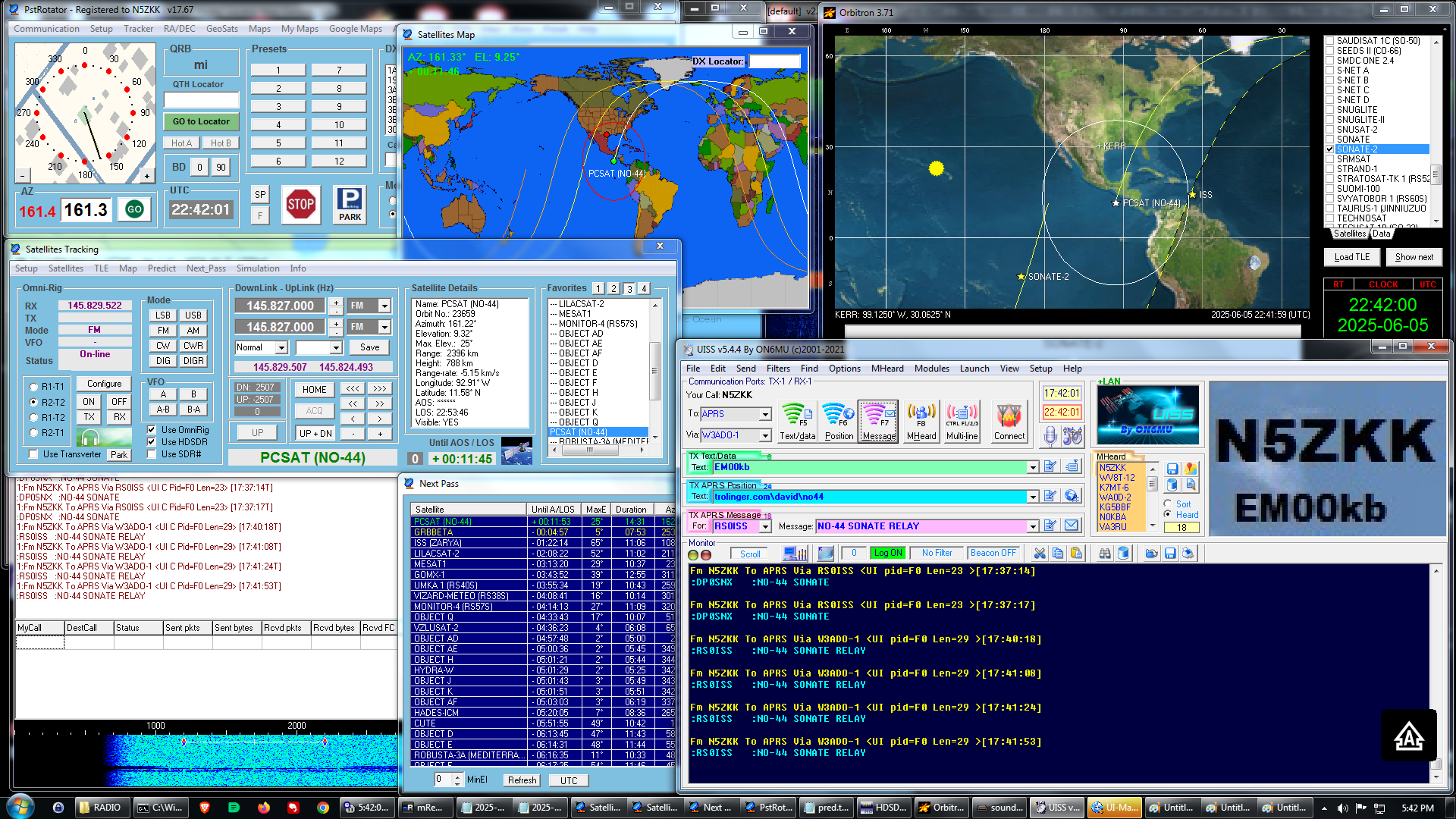
Task: Expand the APRS Position text dropdown
Action: click(x=1032, y=497)
